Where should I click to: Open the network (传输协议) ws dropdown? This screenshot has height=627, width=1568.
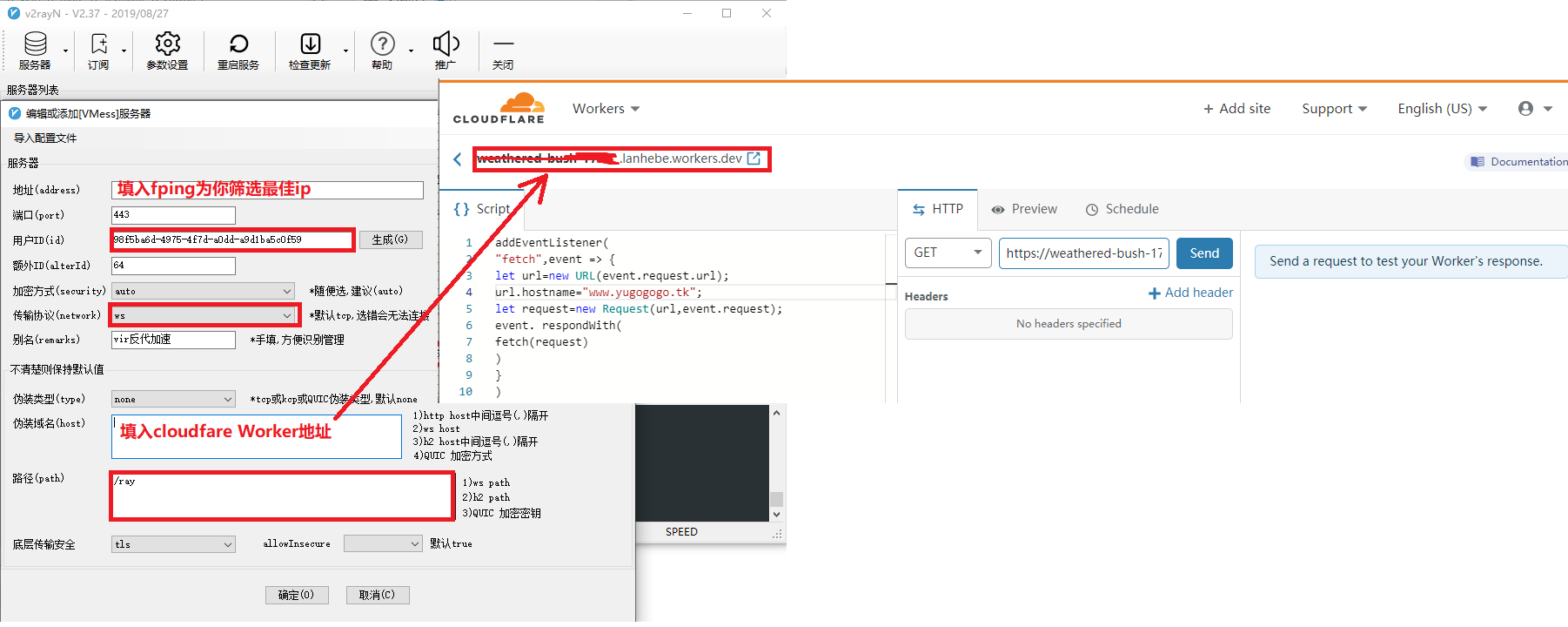(x=204, y=315)
